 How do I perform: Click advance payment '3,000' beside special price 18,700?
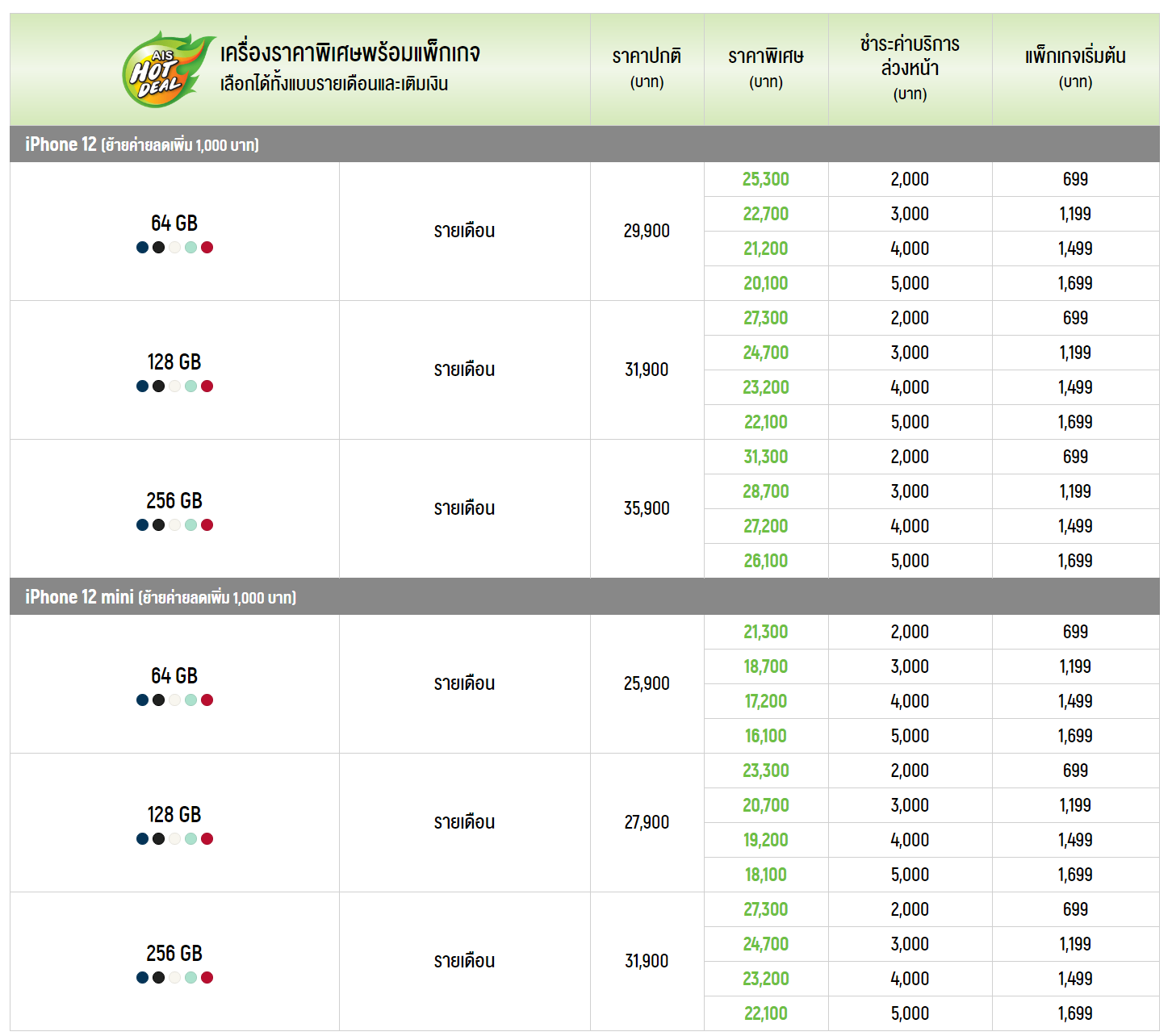[x=910, y=666]
